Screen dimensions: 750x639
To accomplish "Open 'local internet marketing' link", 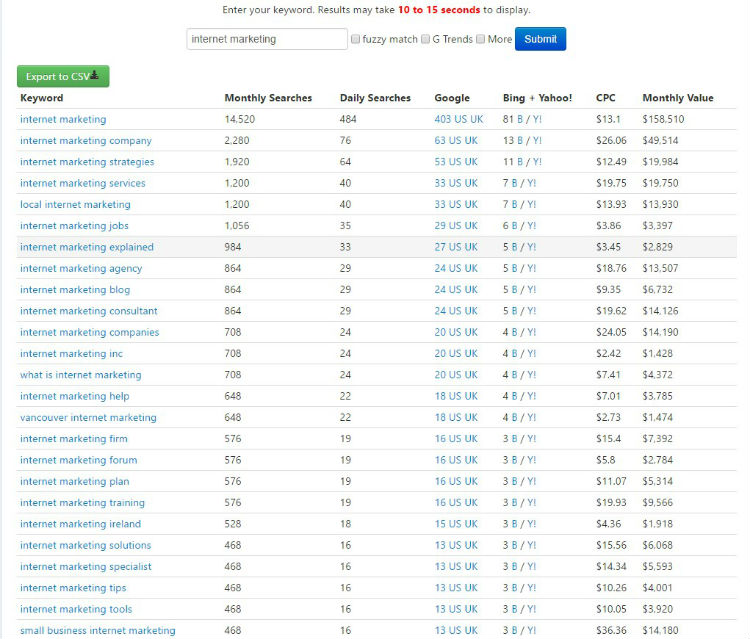I will pyautogui.click(x=75, y=204).
